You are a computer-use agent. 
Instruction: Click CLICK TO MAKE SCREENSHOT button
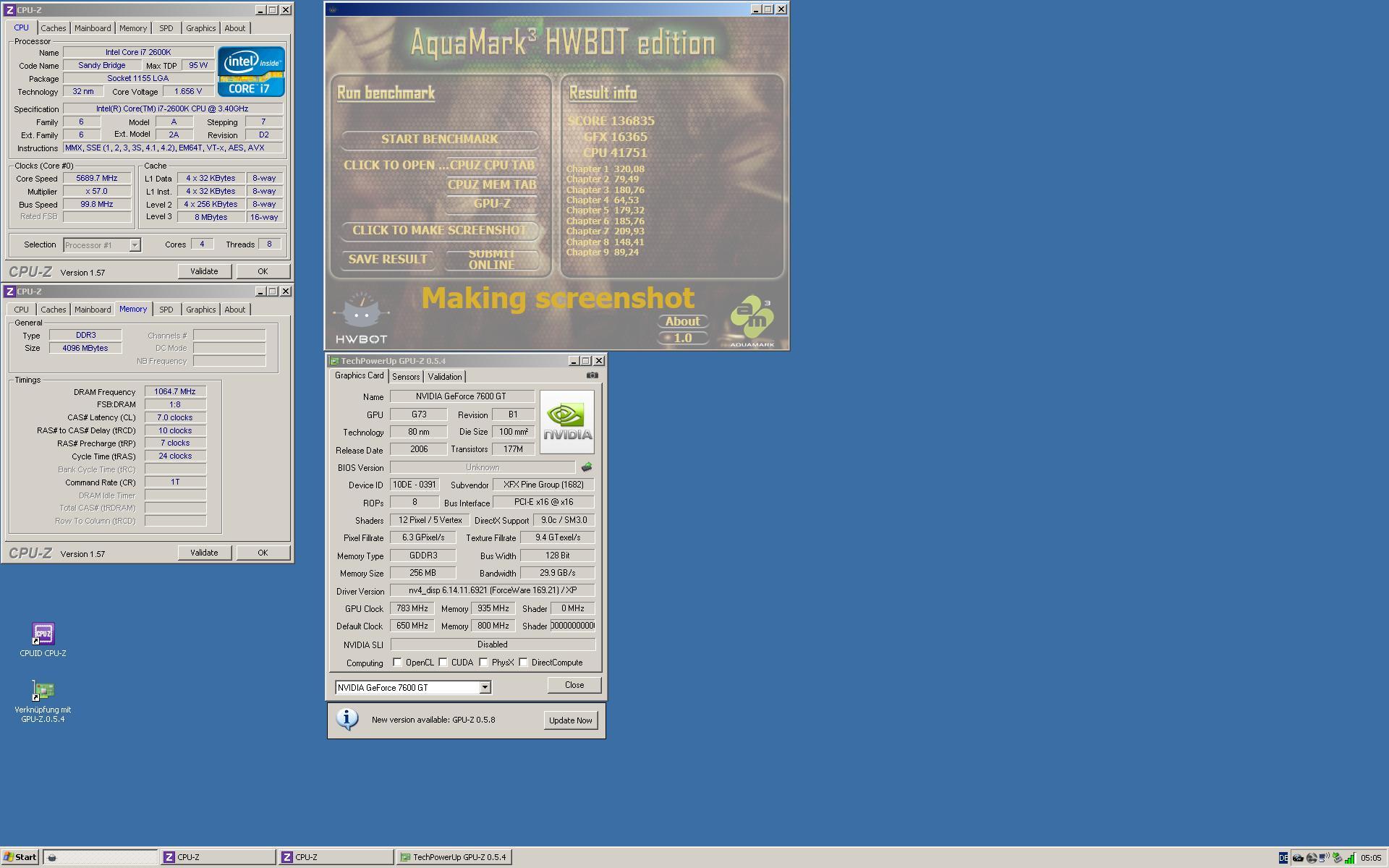pos(439,230)
